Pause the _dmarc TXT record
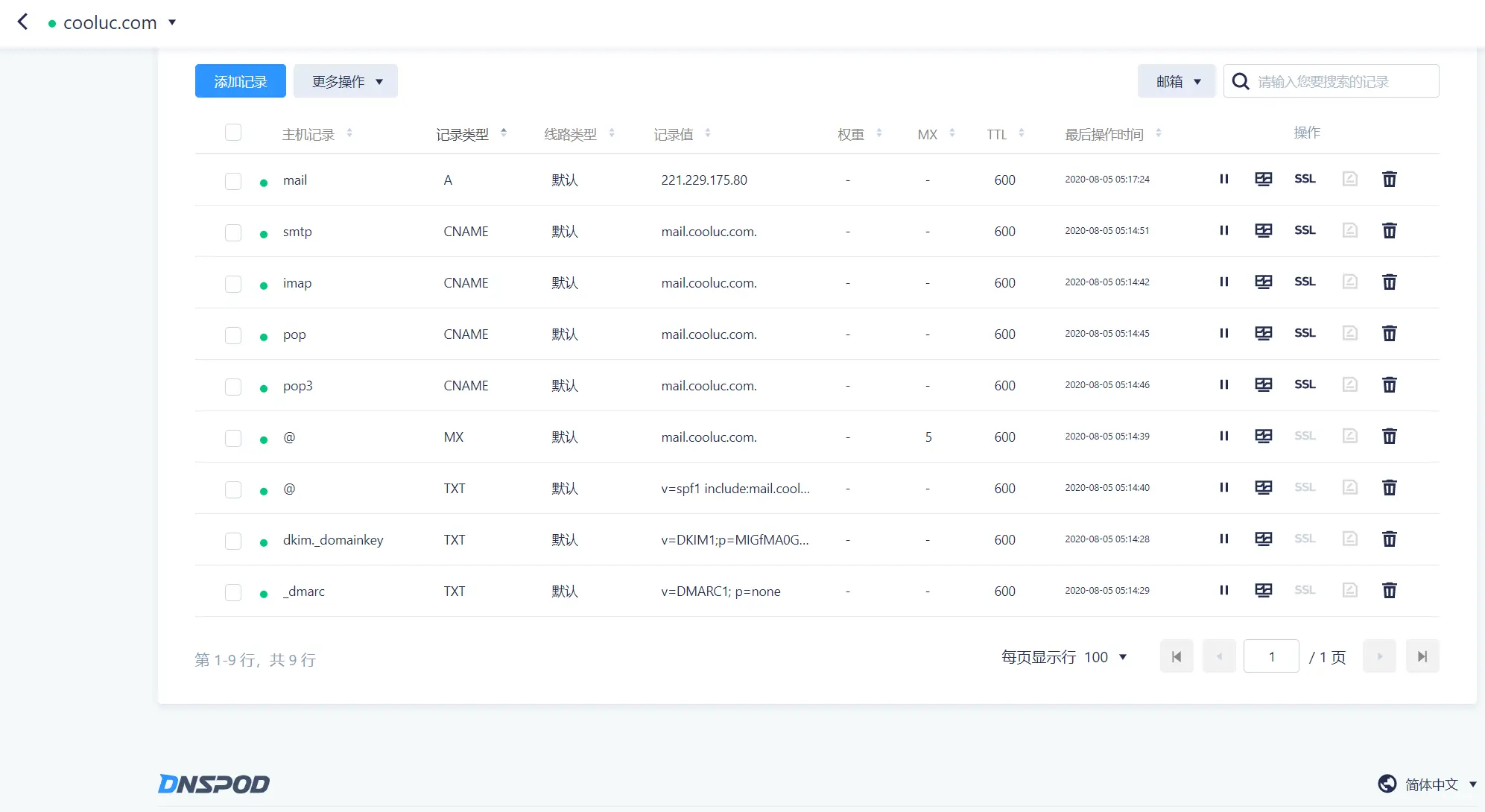Screen dimensions: 1485x812 (1223, 590)
